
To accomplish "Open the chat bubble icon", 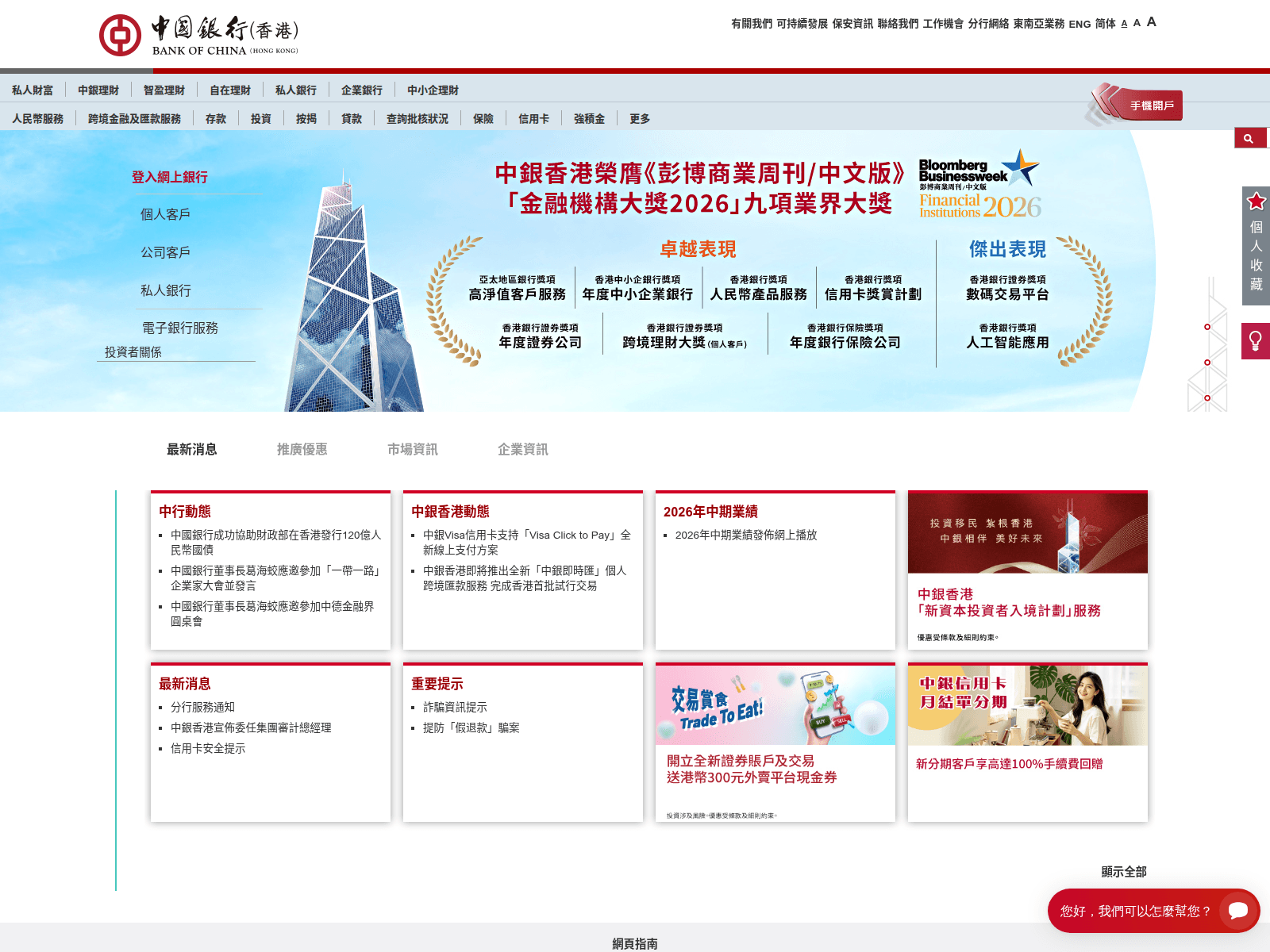I will coord(1238,910).
